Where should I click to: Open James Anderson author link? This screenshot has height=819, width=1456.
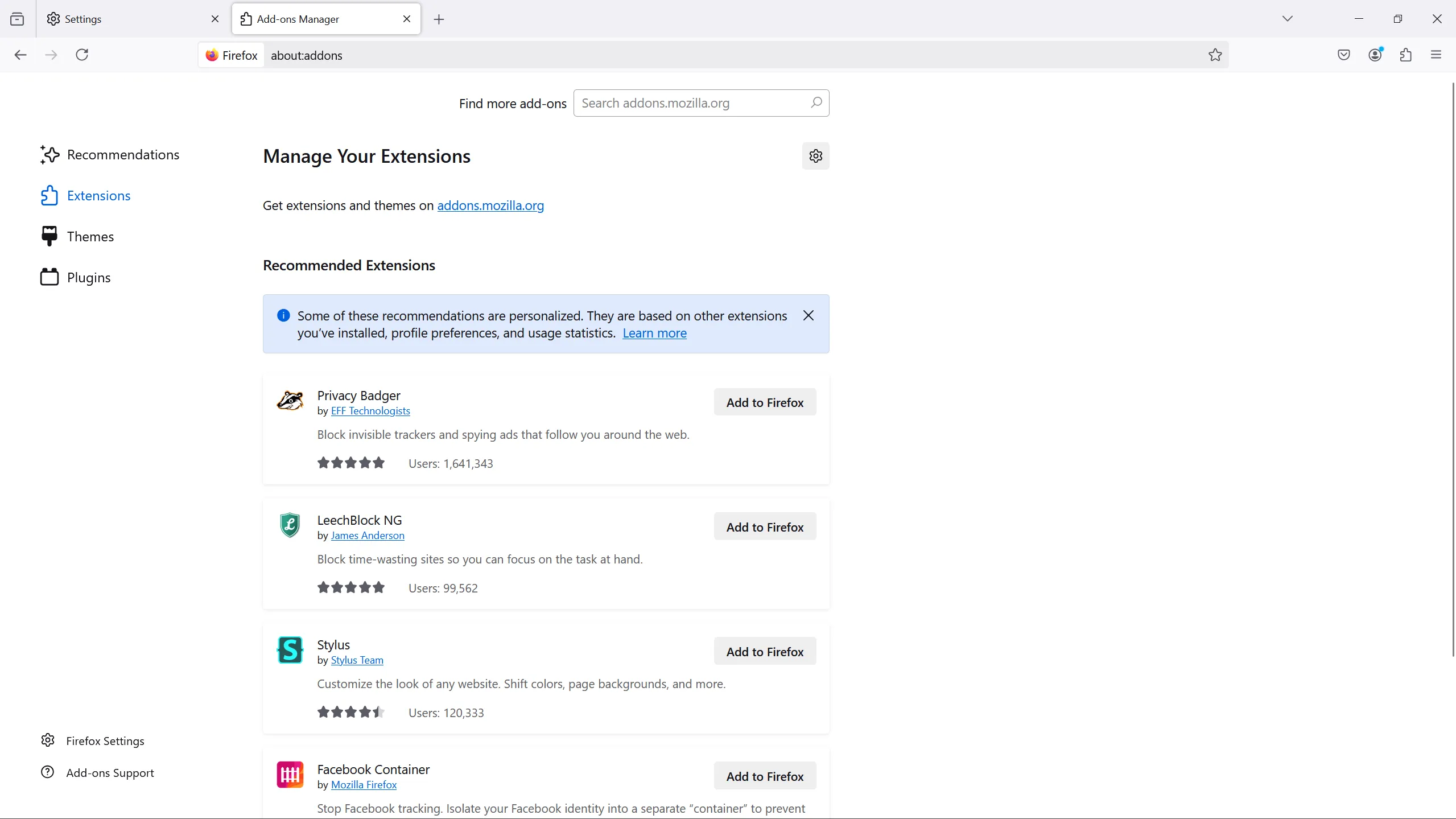pyautogui.click(x=368, y=536)
